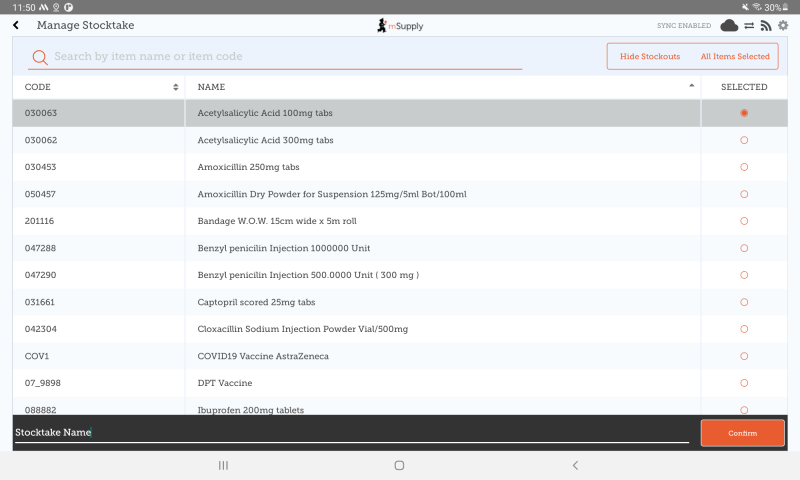
Task: Toggle the All Items Selected option
Action: pyautogui.click(x=735, y=57)
